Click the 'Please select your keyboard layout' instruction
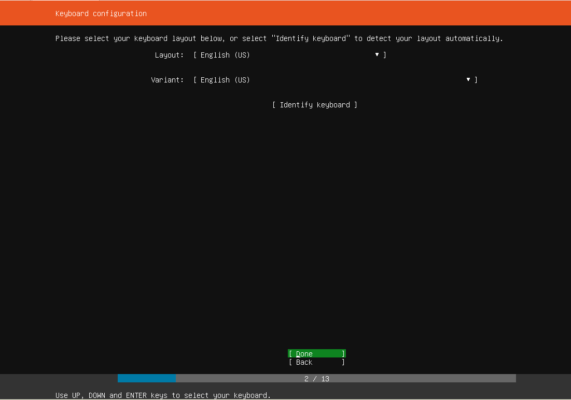The image size is (571, 400). [279, 38]
